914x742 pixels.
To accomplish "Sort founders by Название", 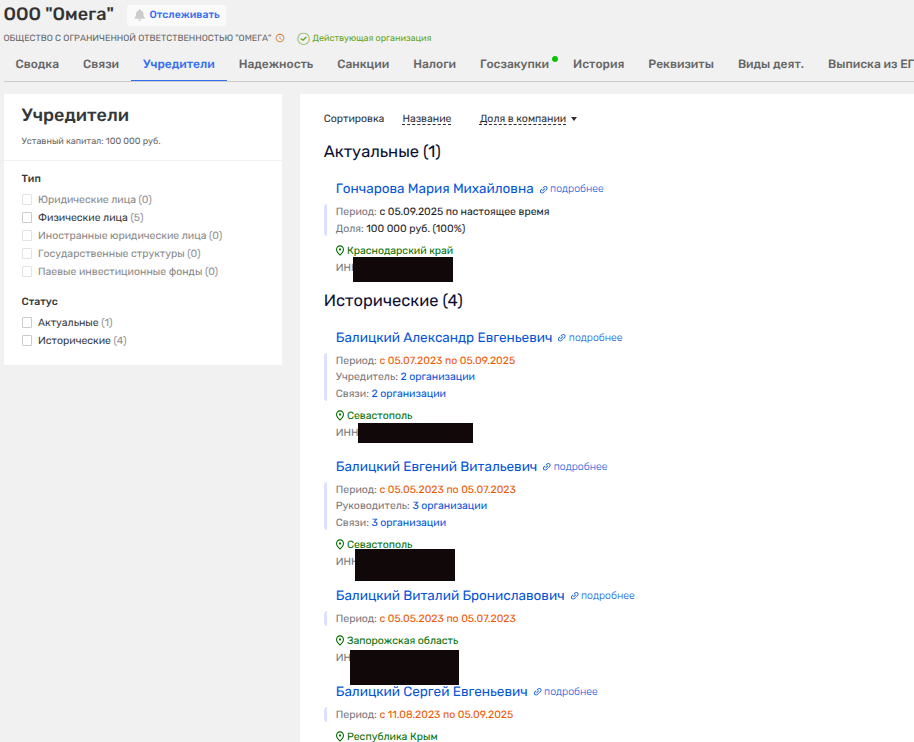I will pyautogui.click(x=426, y=119).
